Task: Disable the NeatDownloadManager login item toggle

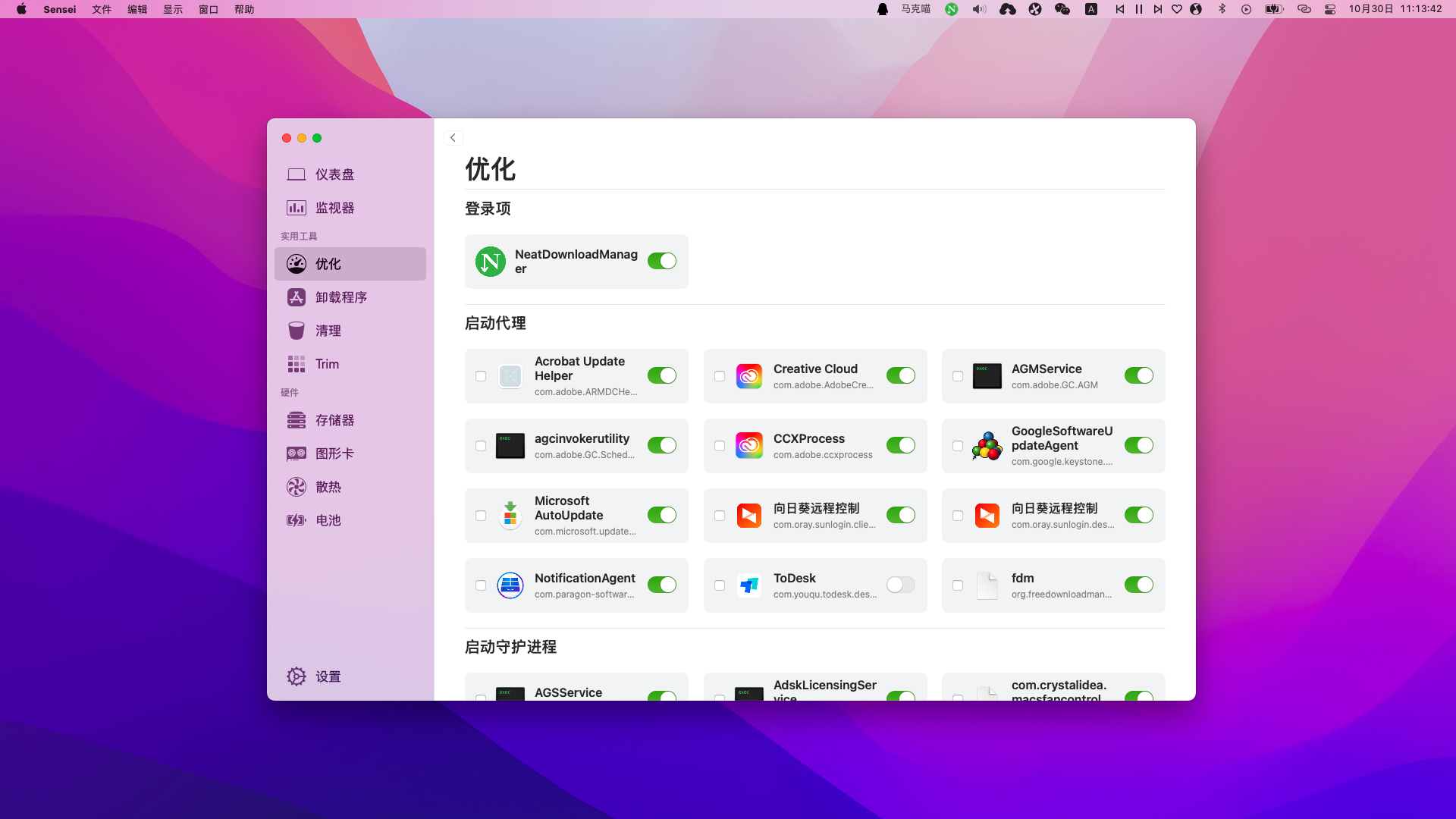Action: click(x=662, y=261)
